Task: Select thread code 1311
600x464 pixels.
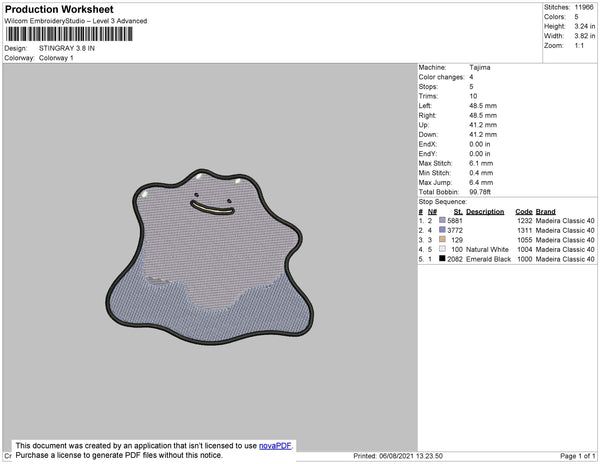Action: click(525, 230)
